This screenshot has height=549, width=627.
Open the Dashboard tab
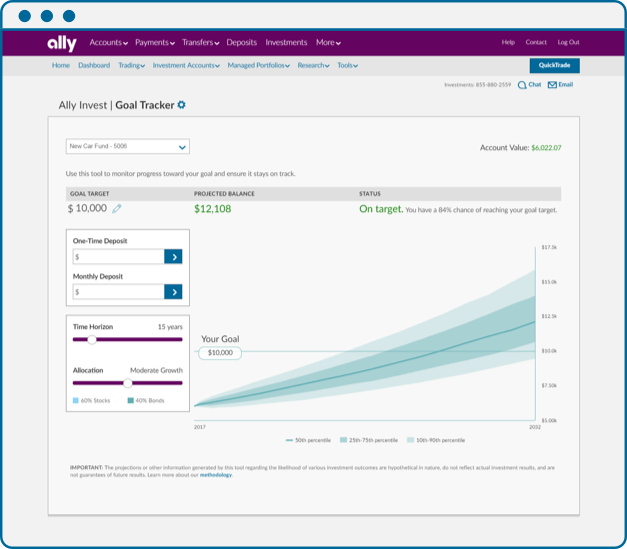(94, 65)
